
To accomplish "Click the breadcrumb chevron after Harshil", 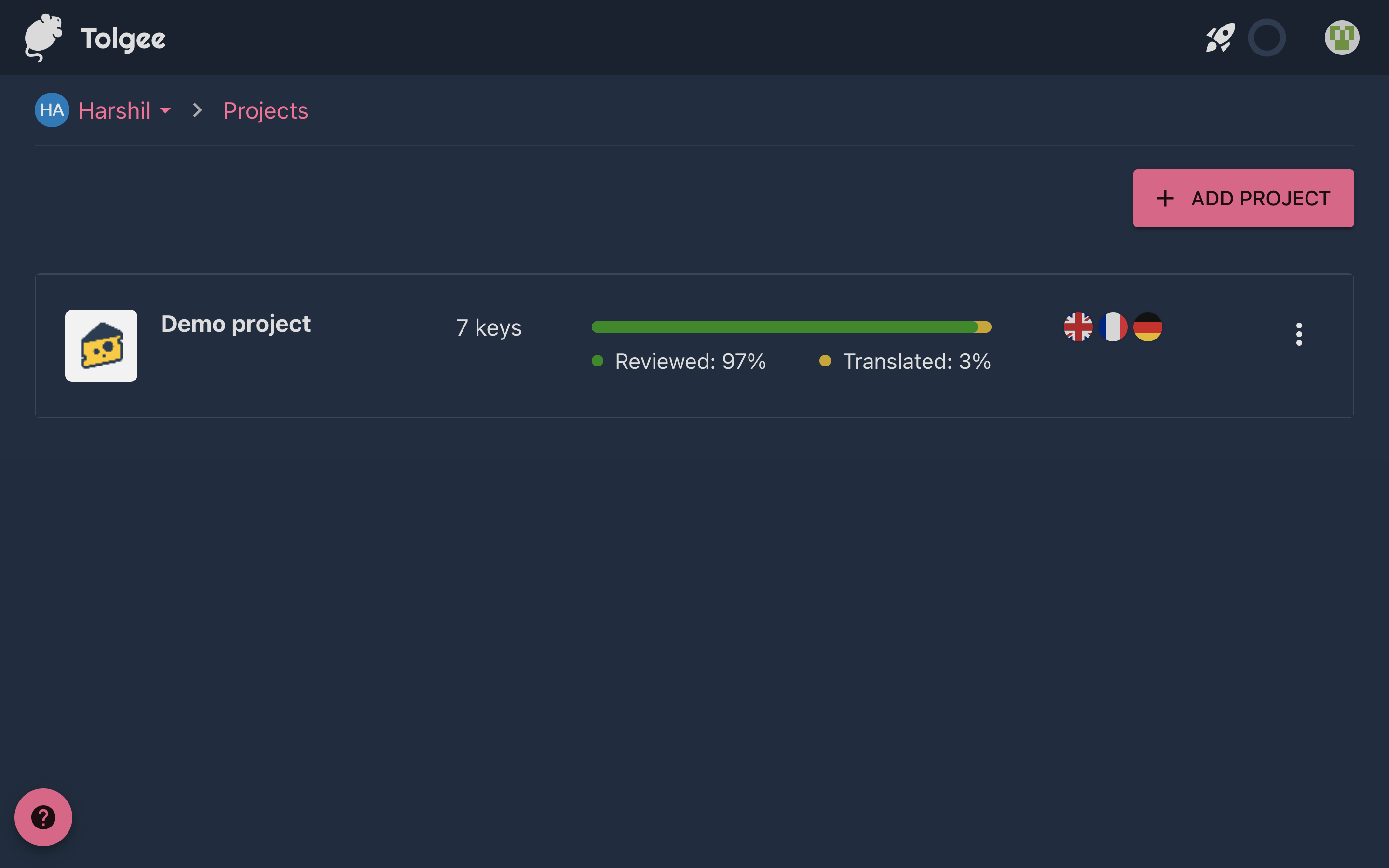I will pyautogui.click(x=197, y=110).
